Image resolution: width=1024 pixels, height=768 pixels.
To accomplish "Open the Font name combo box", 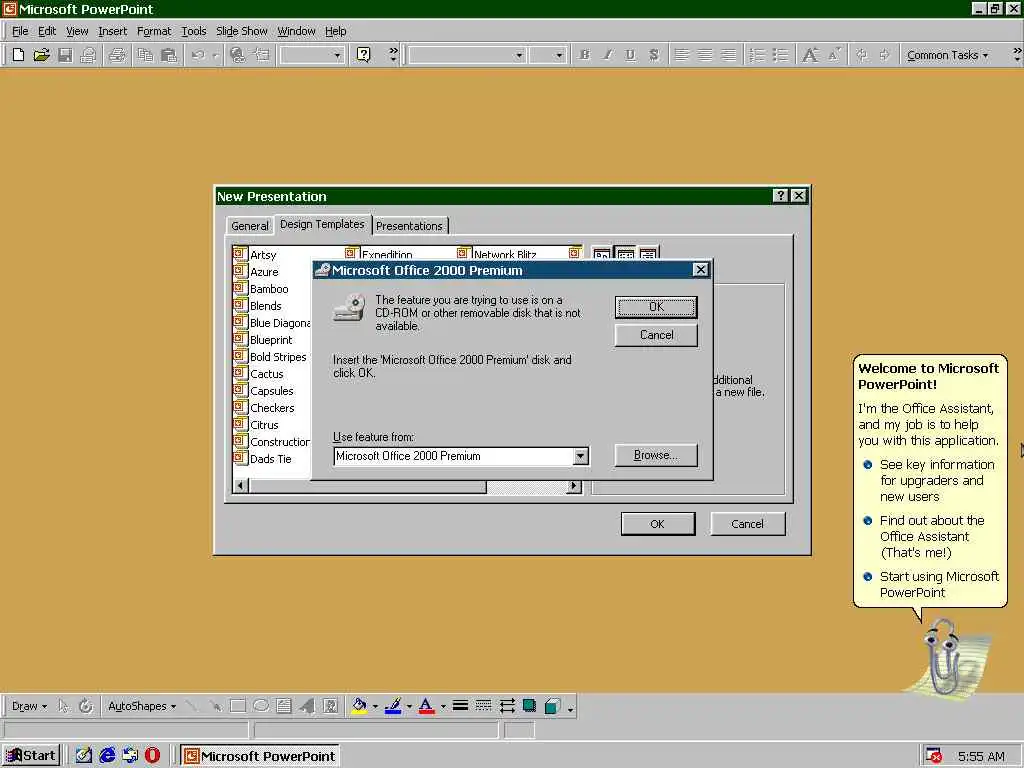I will [x=466, y=55].
